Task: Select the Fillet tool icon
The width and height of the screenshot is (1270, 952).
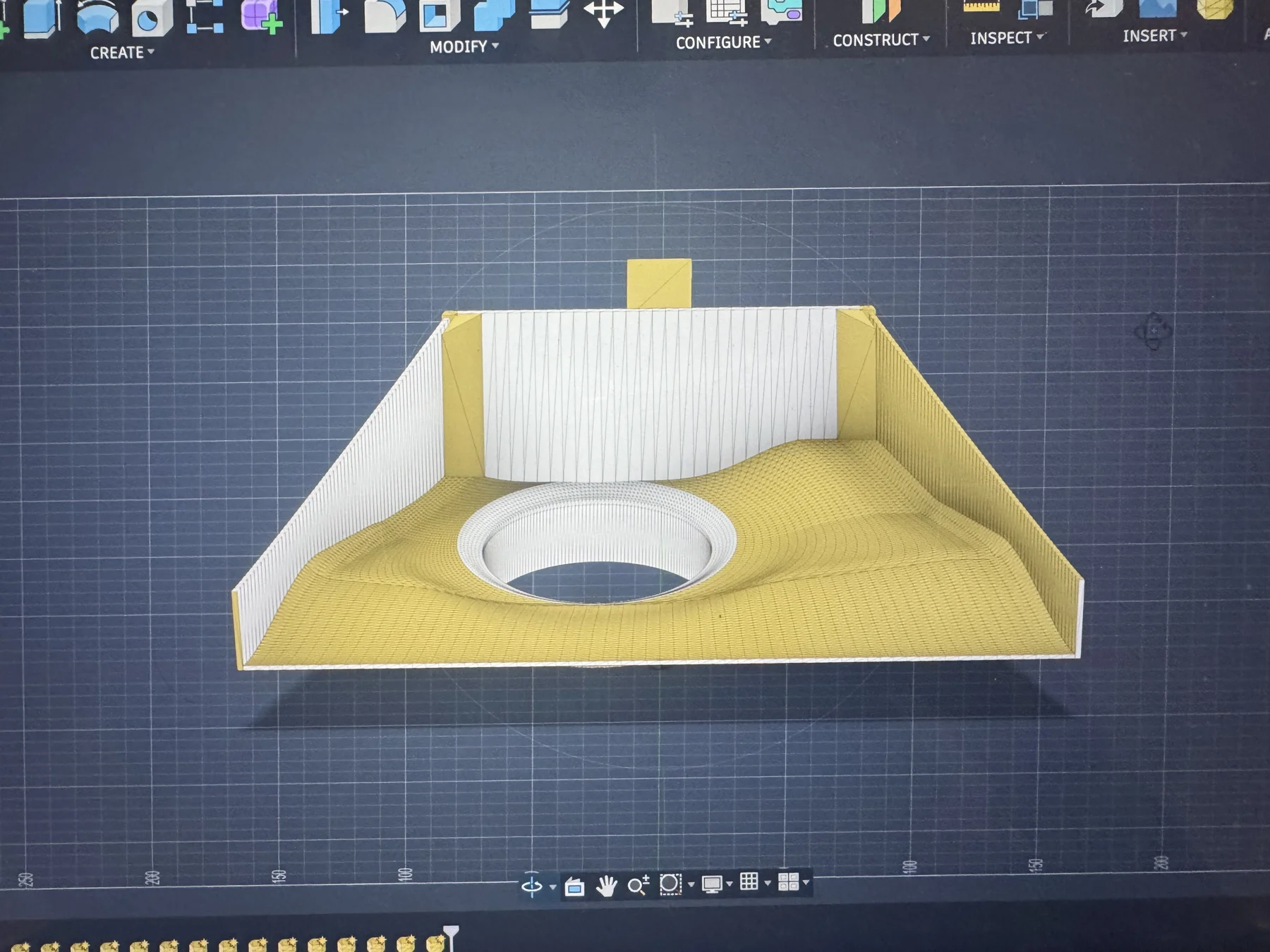Action: [x=385, y=16]
